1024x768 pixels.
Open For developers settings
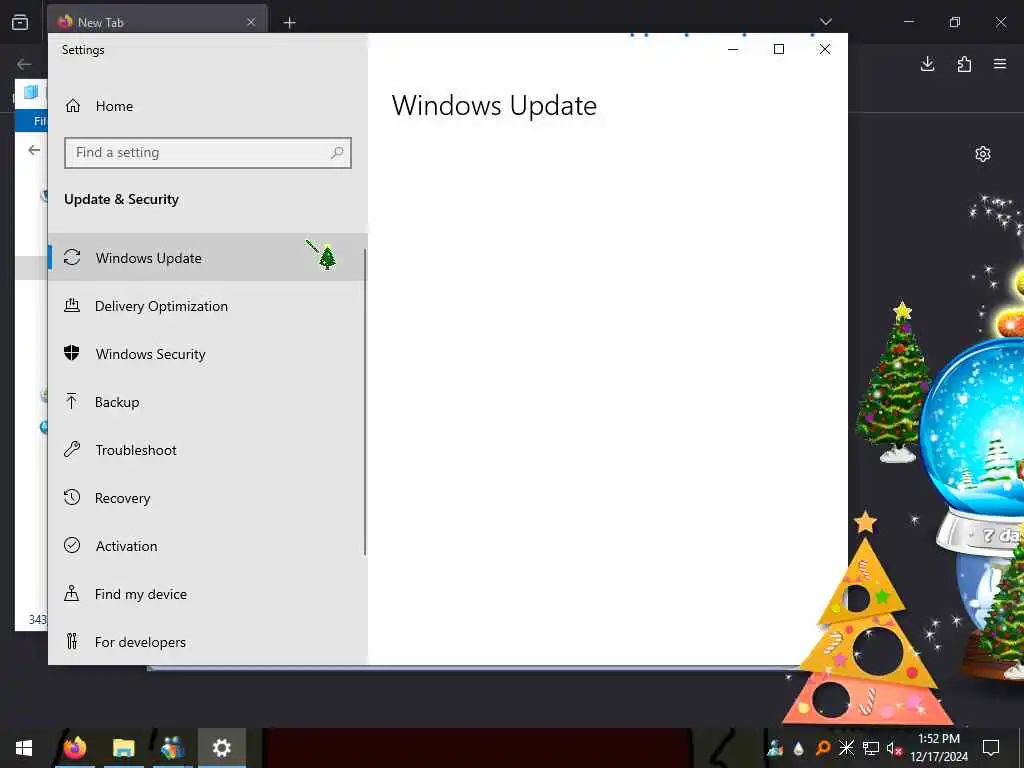click(208, 642)
